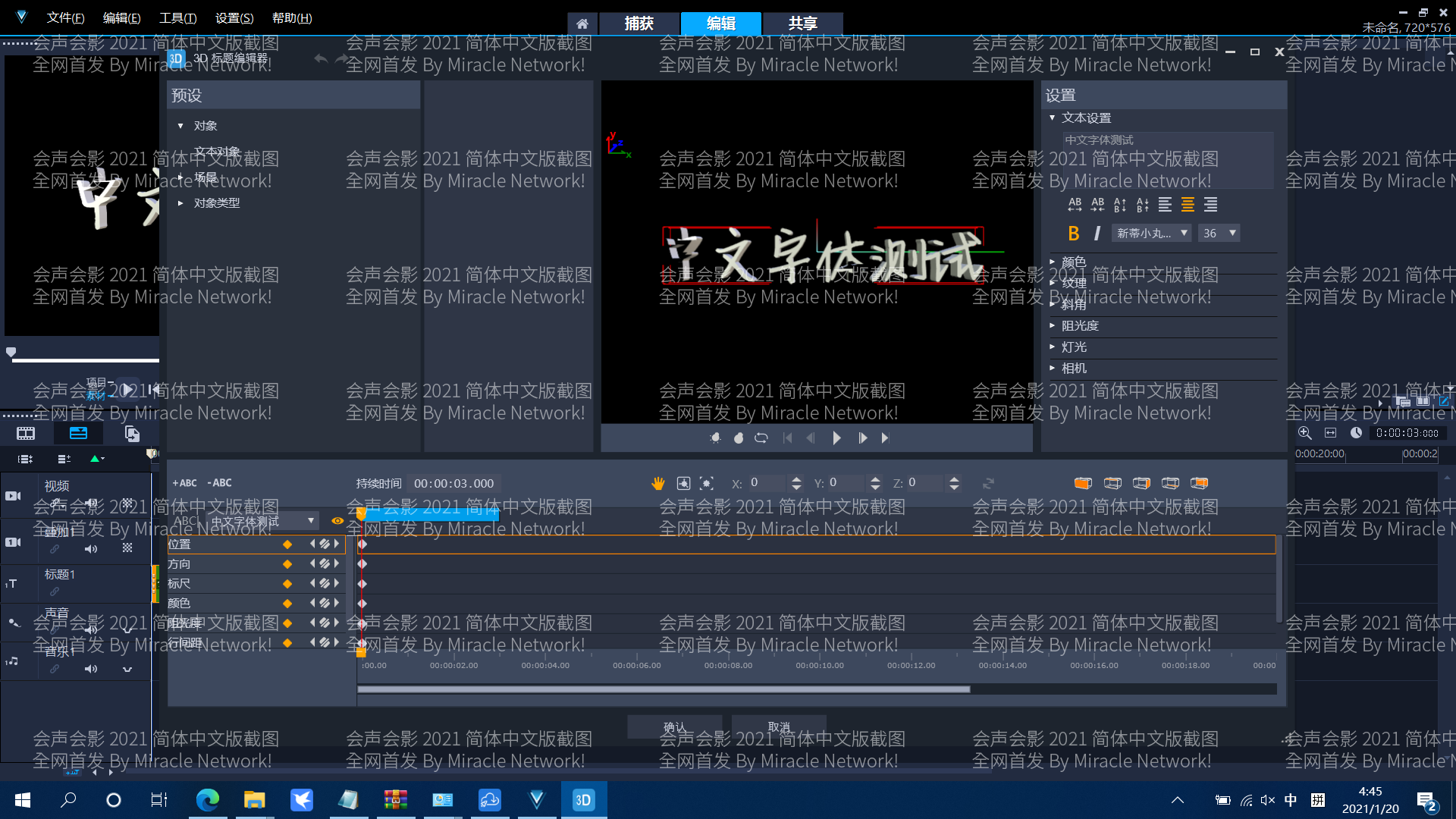Open the font family dropdown

(x=1151, y=234)
